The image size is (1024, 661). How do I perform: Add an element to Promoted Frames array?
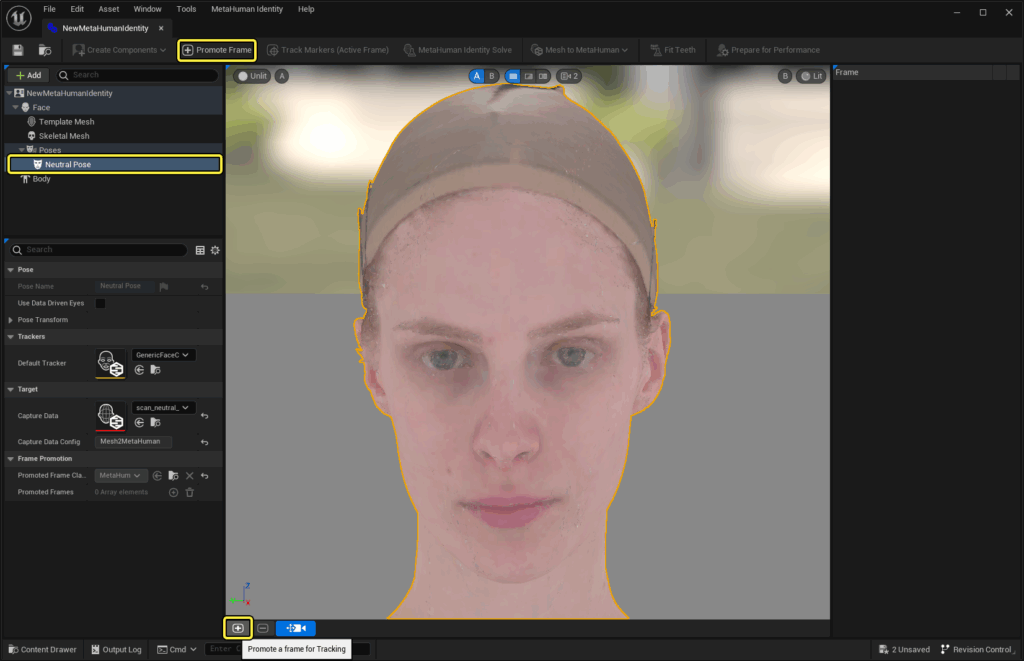pyautogui.click(x=173, y=492)
